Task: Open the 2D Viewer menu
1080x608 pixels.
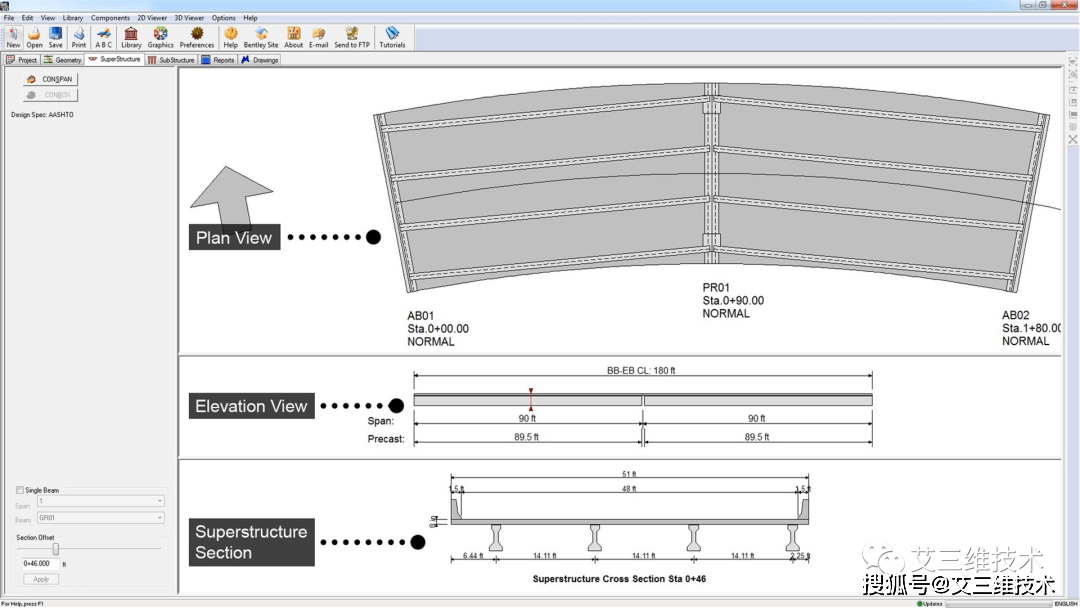Action: (152, 18)
